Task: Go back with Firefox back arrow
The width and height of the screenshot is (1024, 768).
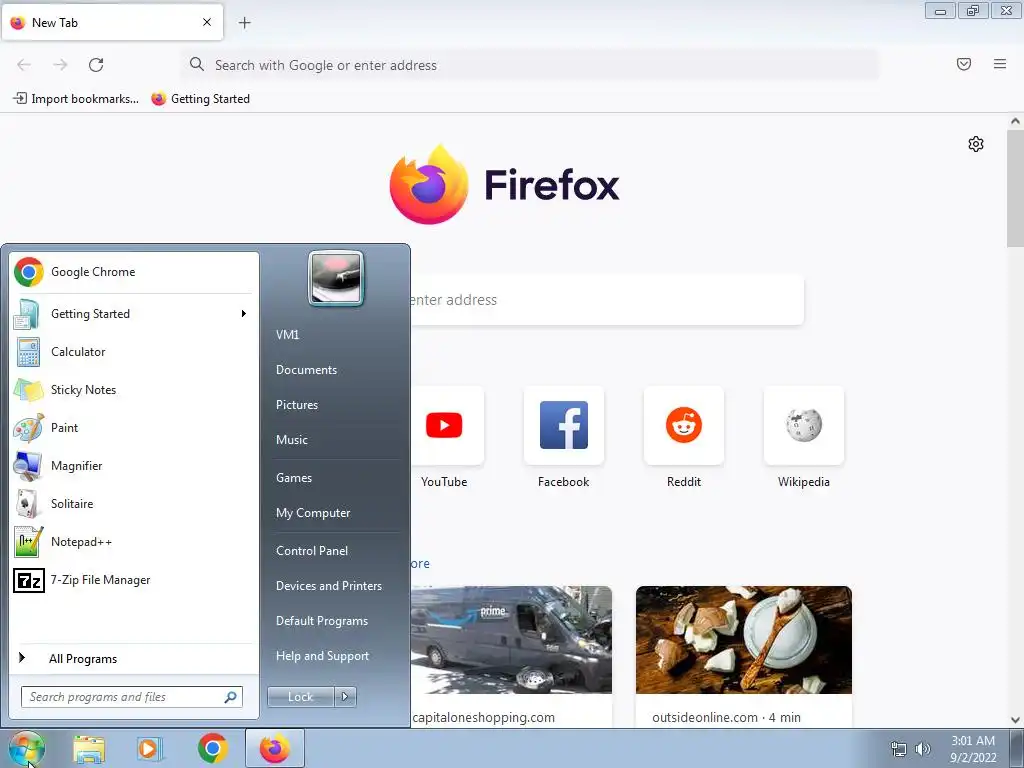Action: (24, 65)
